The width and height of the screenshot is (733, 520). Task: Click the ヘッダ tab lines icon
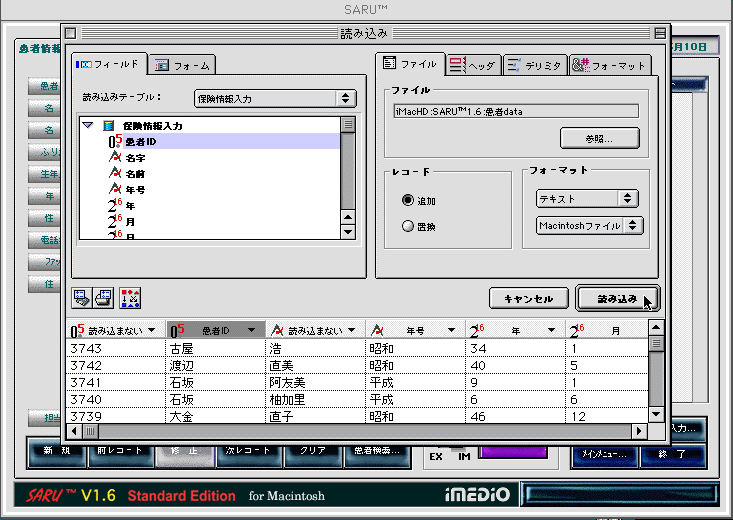click(457, 65)
